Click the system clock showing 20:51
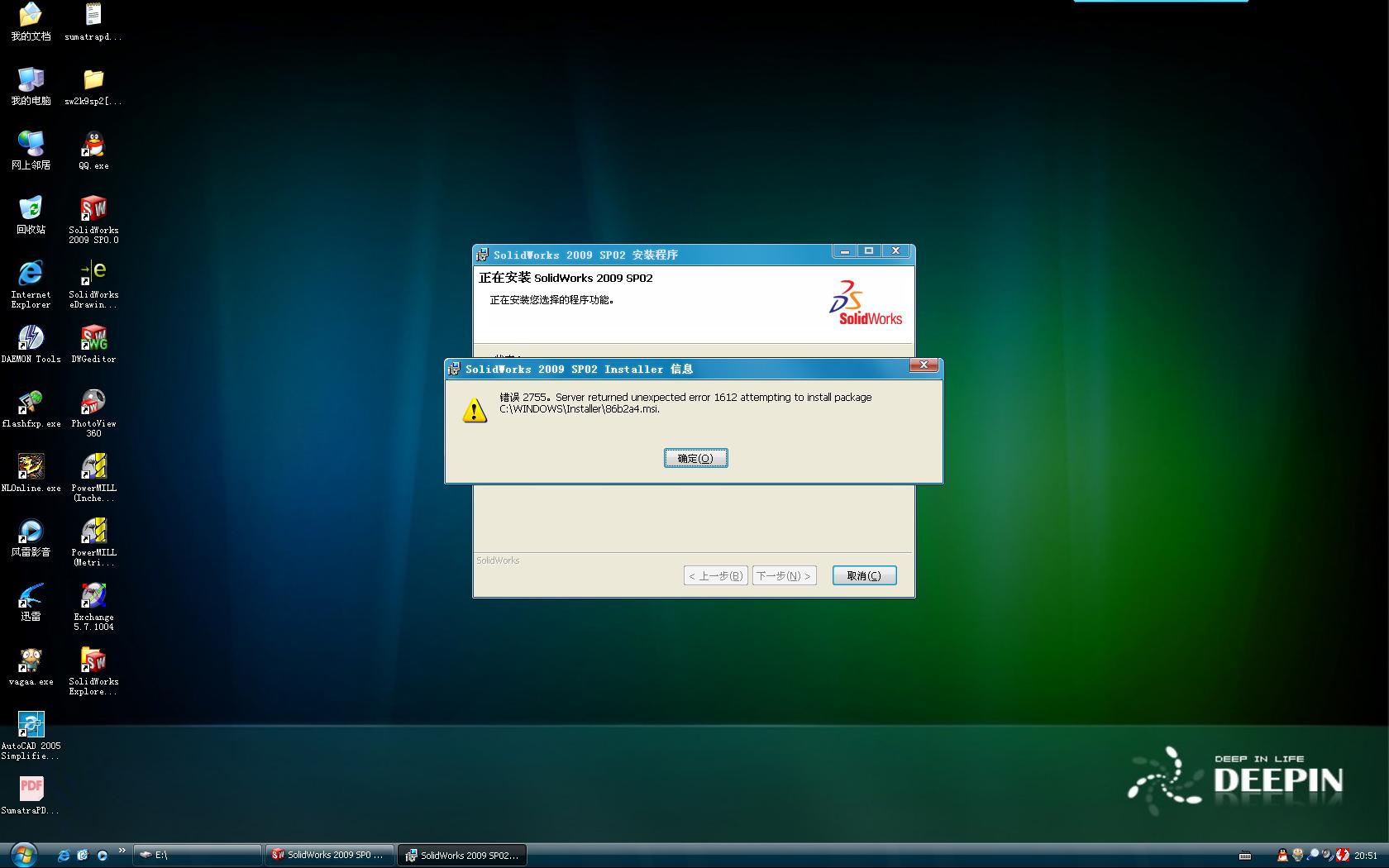 (1366, 856)
